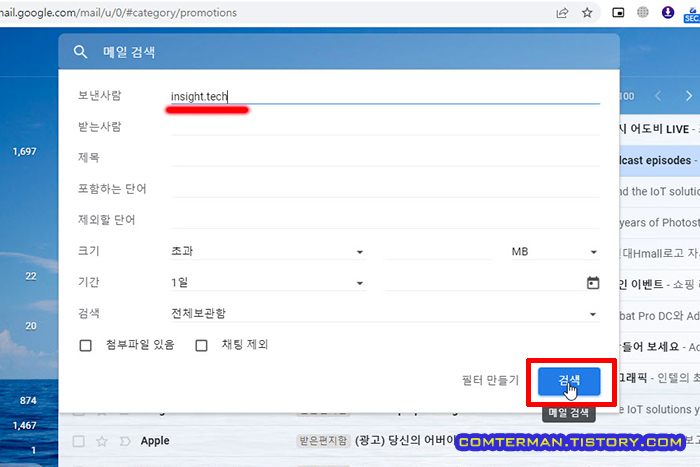Image resolution: width=700 pixels, height=467 pixels.
Task: Open the 이벤트 - 쇼핑 email
Action: click(660, 285)
